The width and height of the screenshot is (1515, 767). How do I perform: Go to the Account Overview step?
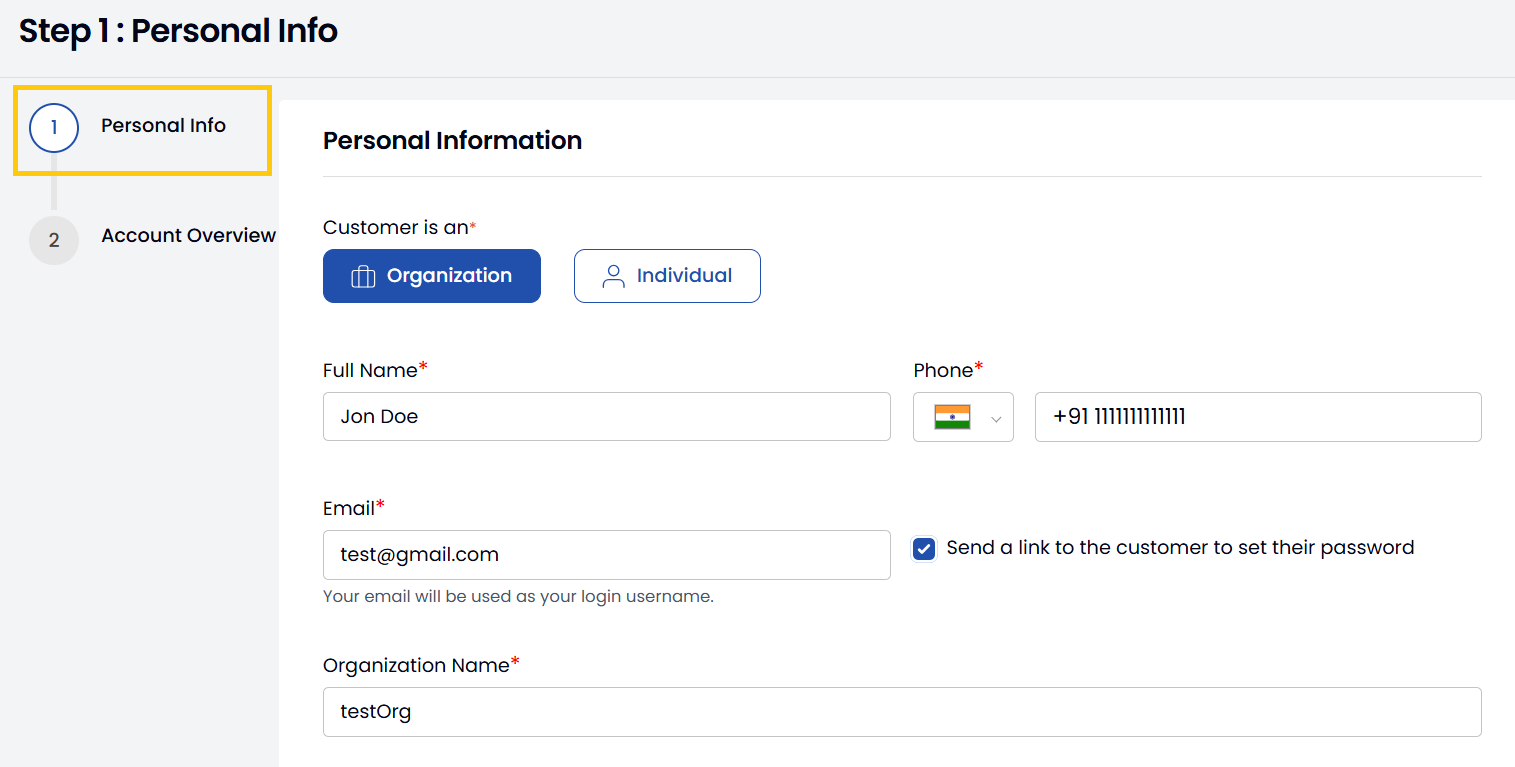tap(188, 236)
